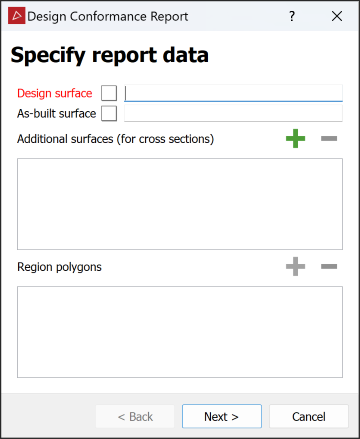This screenshot has height=439, width=360.
Task: Close the Design Conformance Report dialog
Action: [x=337, y=16]
